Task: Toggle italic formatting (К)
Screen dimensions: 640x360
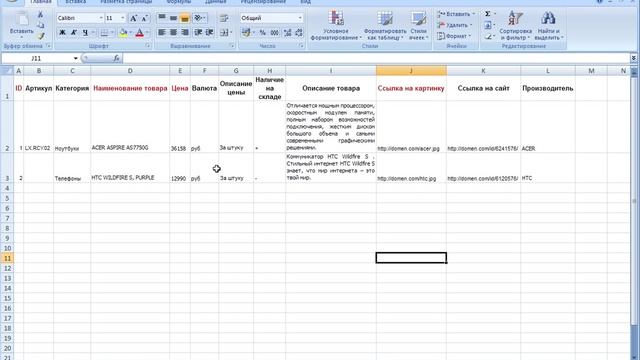Action: coord(74,32)
